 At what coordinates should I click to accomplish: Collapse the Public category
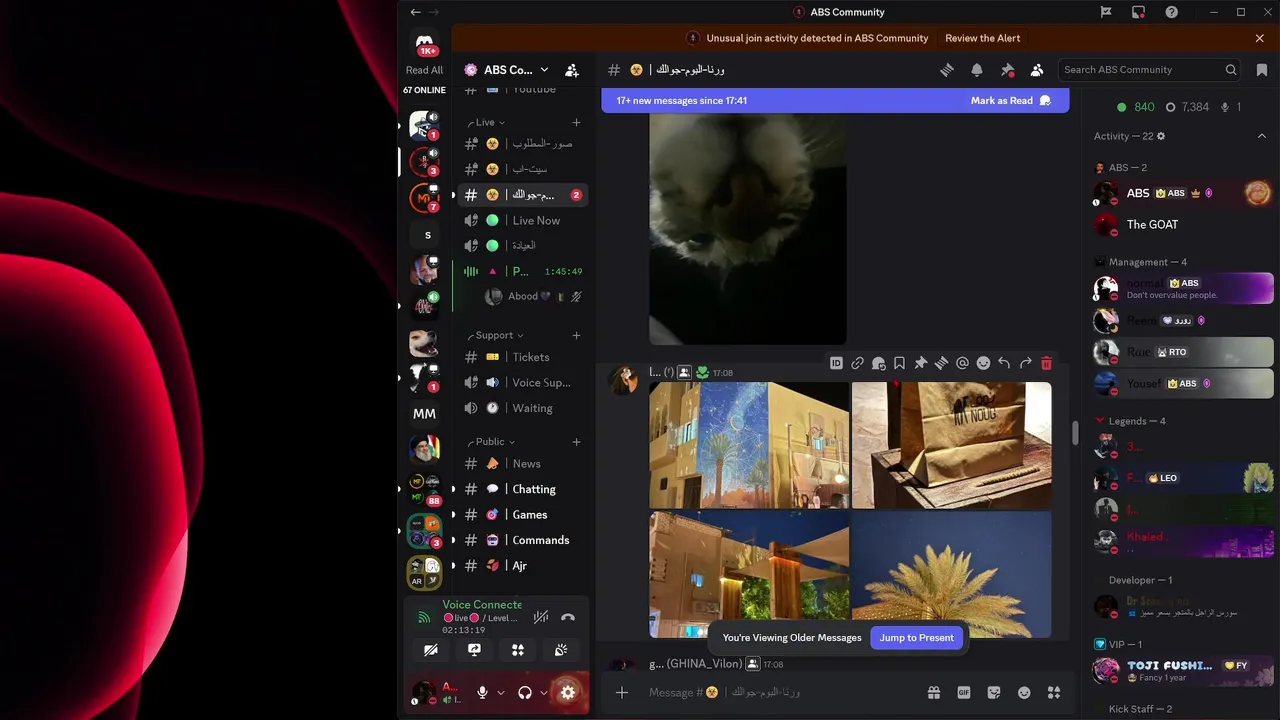[490, 441]
